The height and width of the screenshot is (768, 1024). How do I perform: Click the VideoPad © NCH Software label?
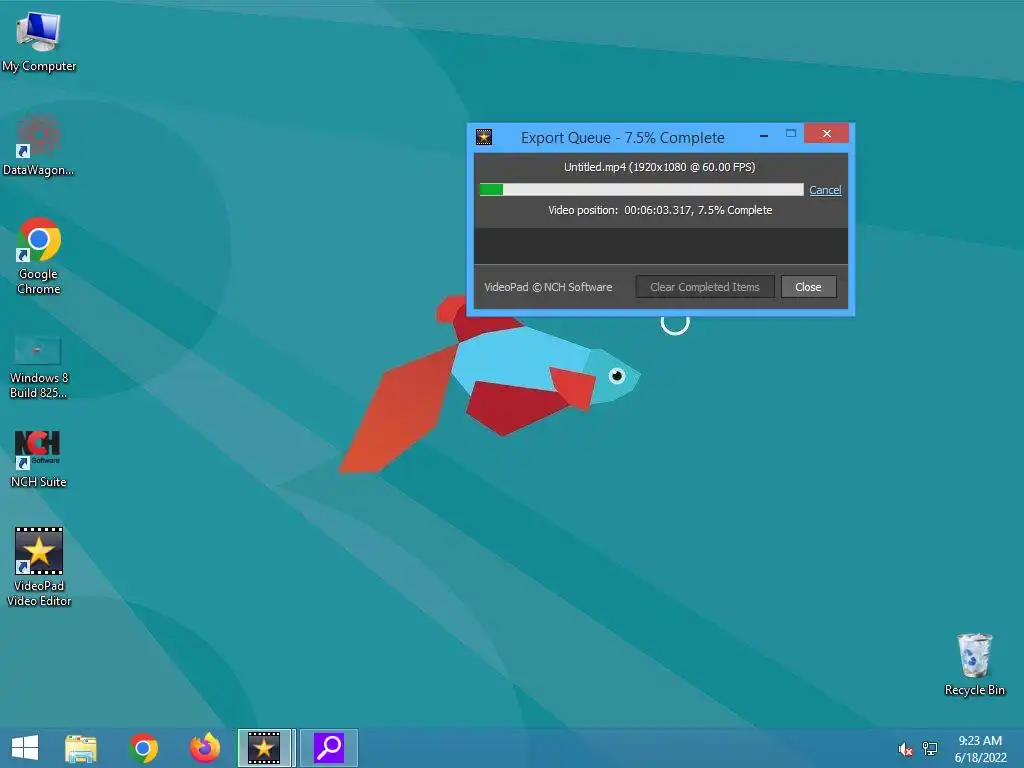point(549,287)
